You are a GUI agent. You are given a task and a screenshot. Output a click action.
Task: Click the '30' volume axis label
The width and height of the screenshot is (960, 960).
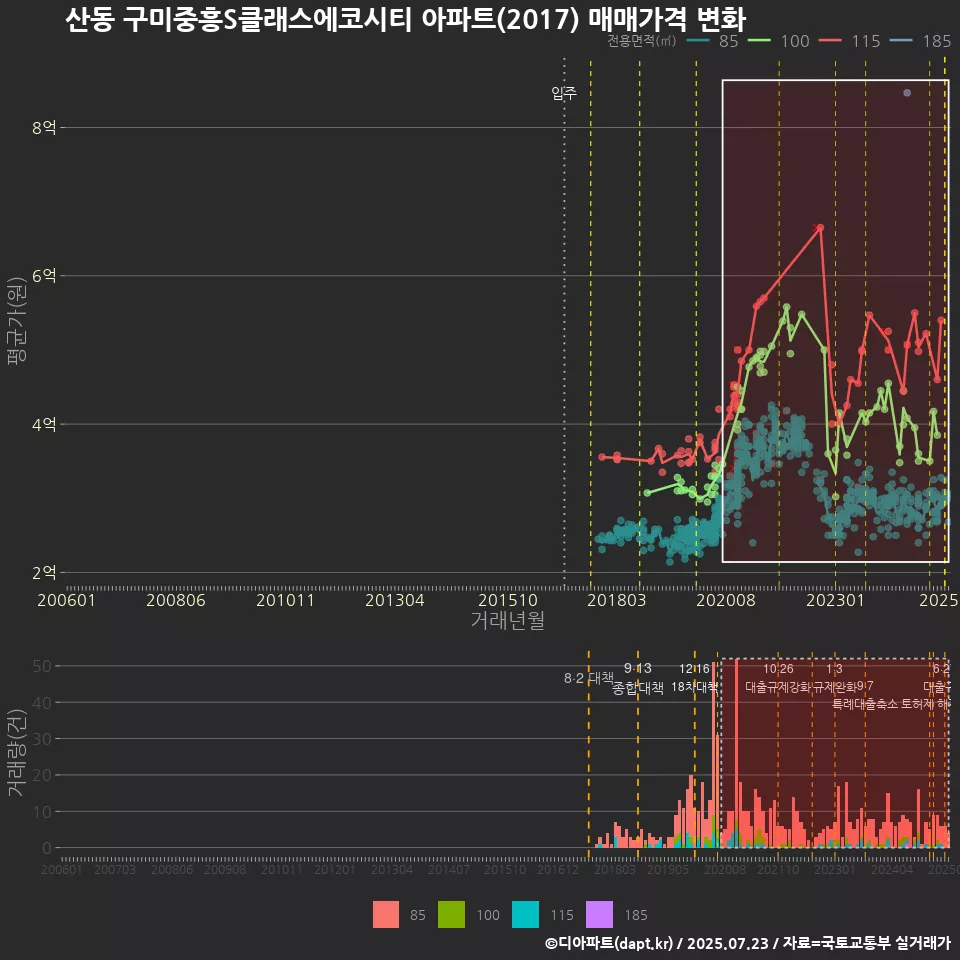tap(42, 738)
